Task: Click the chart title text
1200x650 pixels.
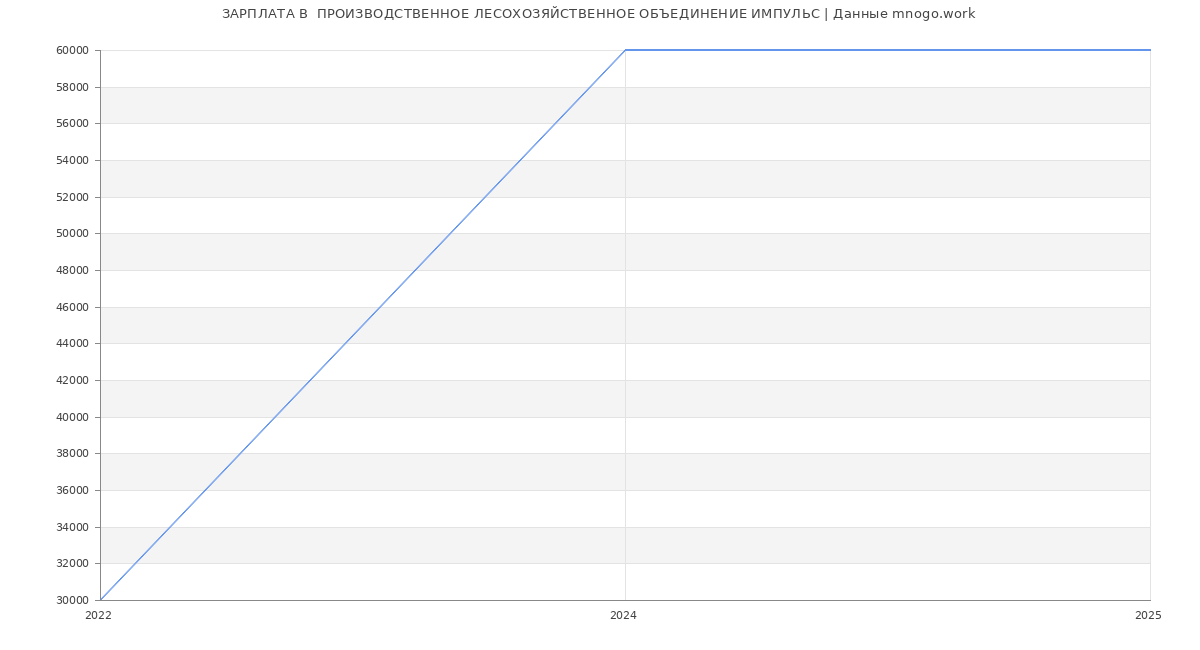Action: point(598,14)
